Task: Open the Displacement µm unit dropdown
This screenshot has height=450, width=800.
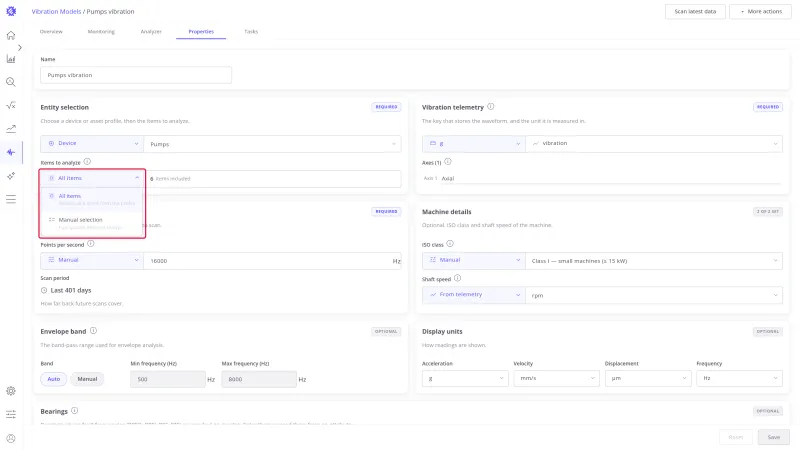Action: click(648, 378)
